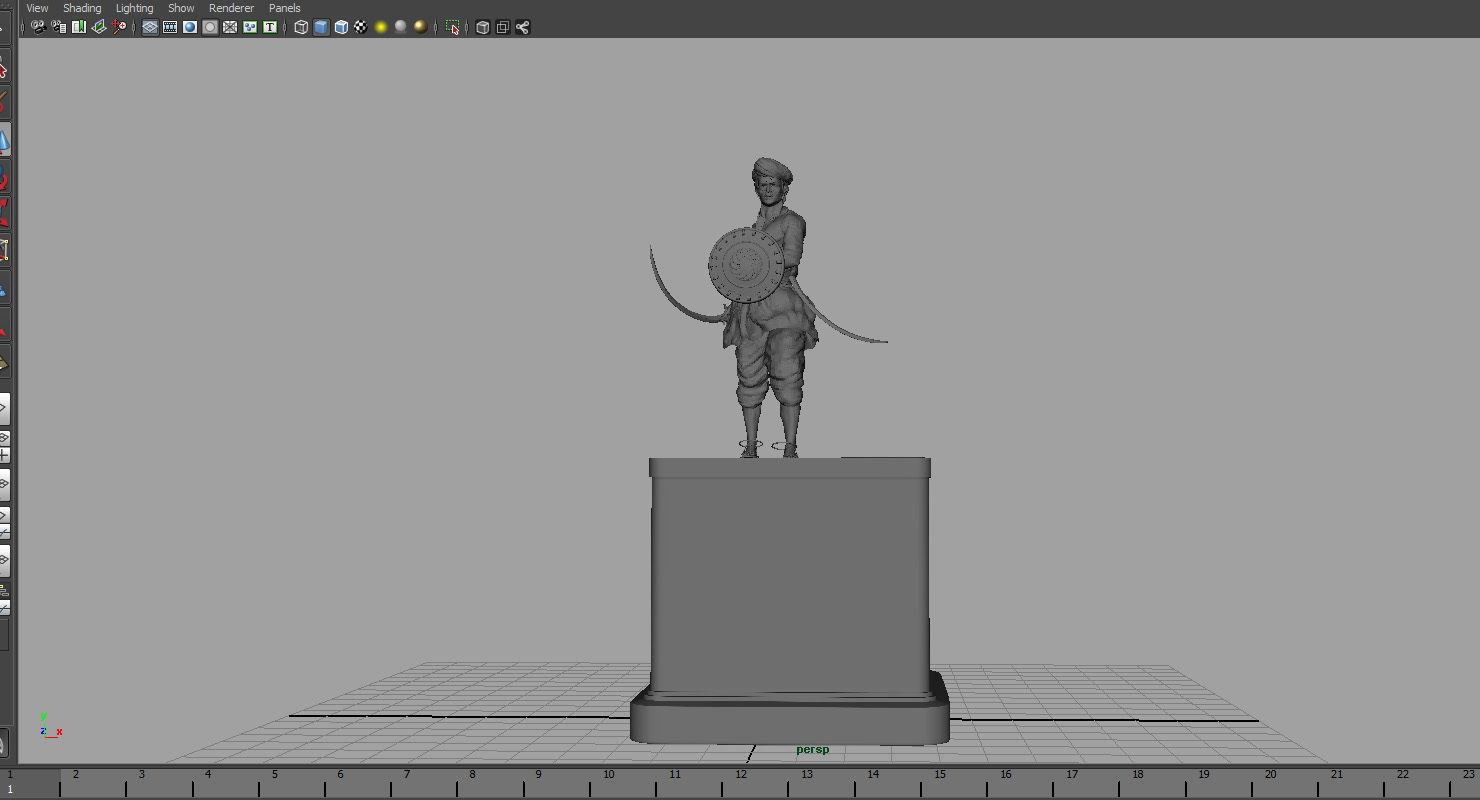Jump to frame 2 on time slider
The height and width of the screenshot is (800, 1480).
pos(75,774)
